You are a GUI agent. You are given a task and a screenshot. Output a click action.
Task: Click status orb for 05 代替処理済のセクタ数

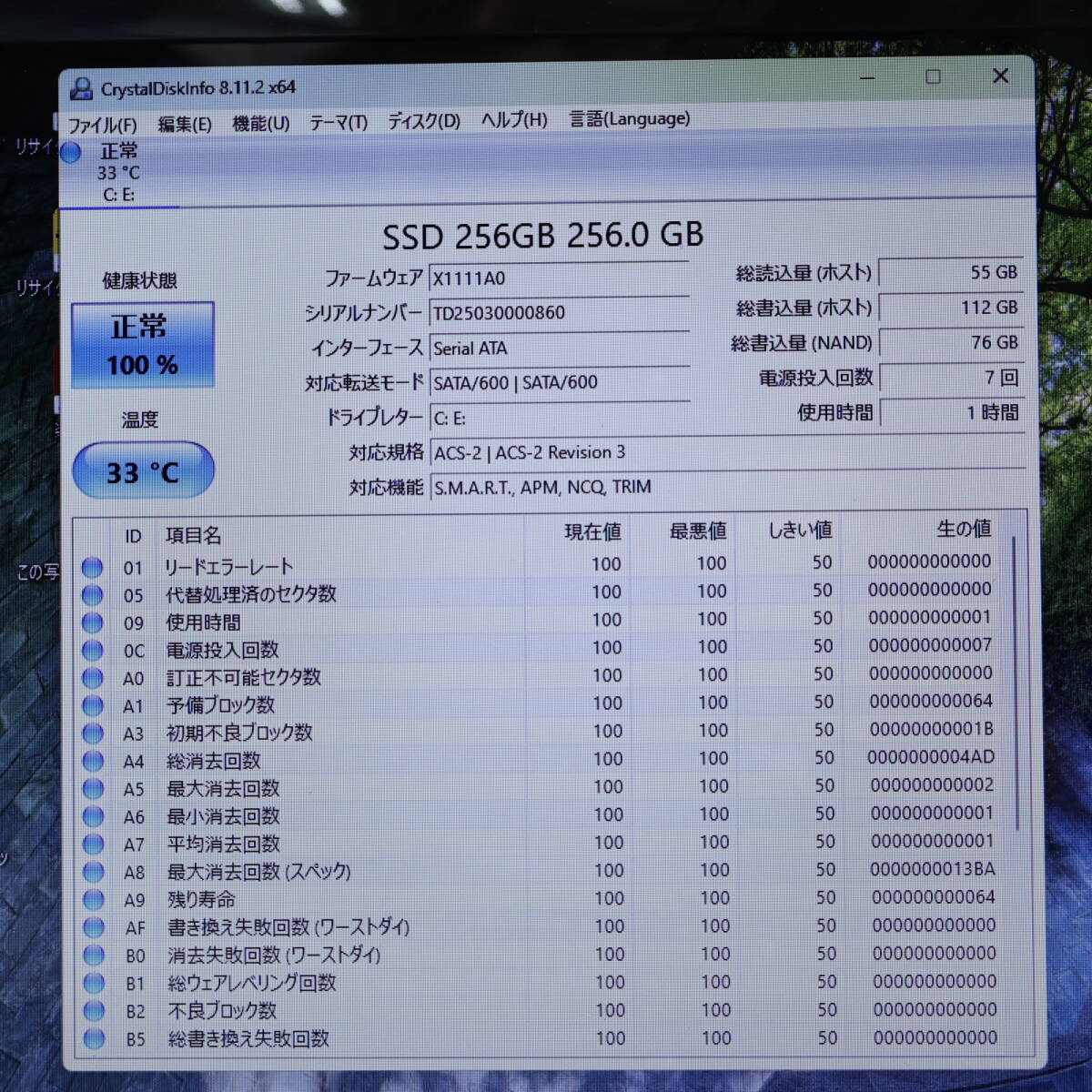coord(92,595)
